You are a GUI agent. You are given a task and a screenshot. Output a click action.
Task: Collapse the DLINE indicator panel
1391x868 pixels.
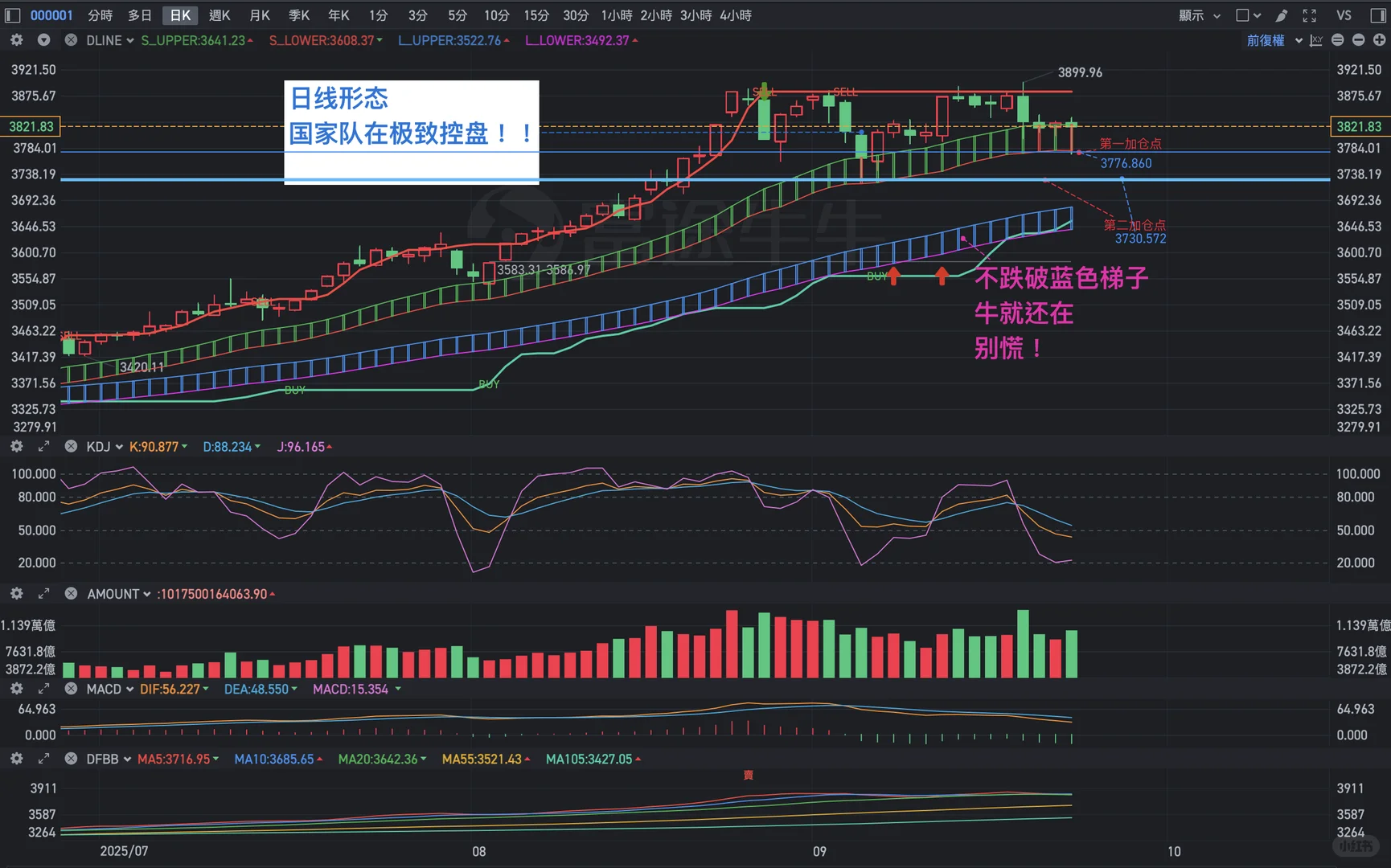[43, 39]
